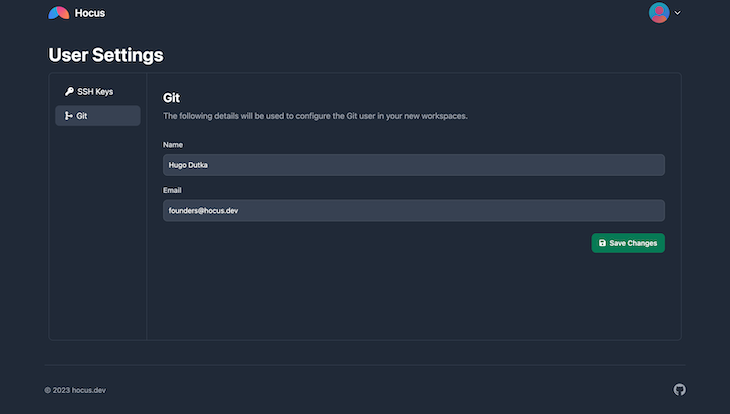
Task: Click the key icon beside SSH Keys
Action: 69,92
